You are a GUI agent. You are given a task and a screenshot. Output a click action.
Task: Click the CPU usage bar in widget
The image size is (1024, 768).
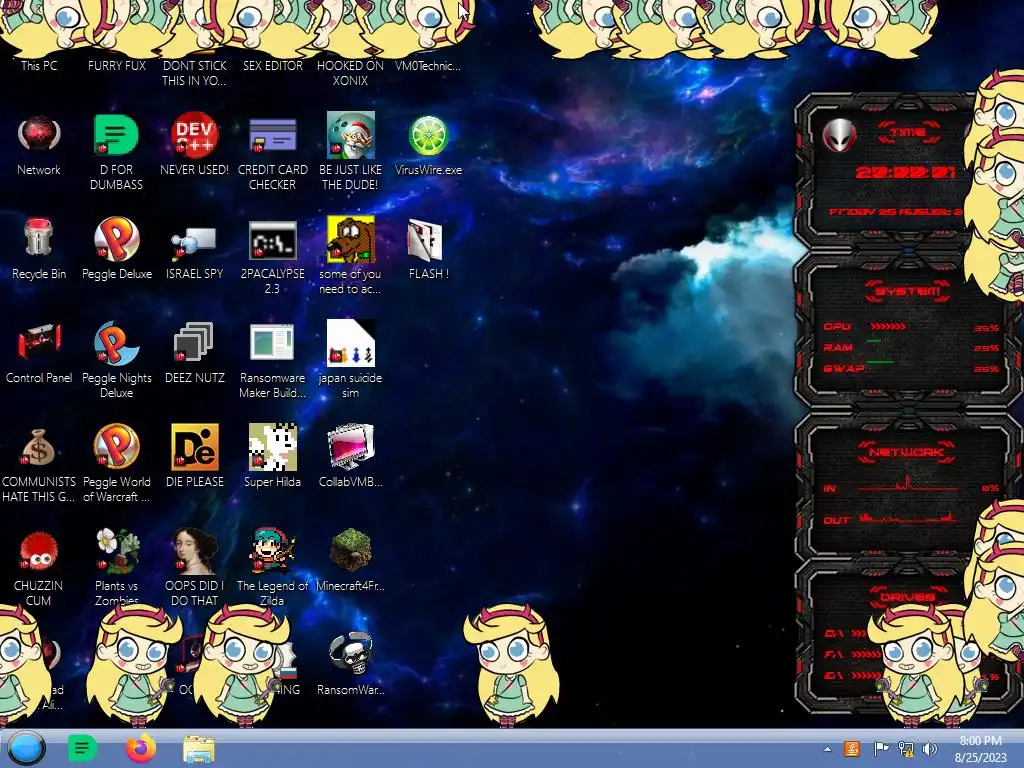(887, 326)
